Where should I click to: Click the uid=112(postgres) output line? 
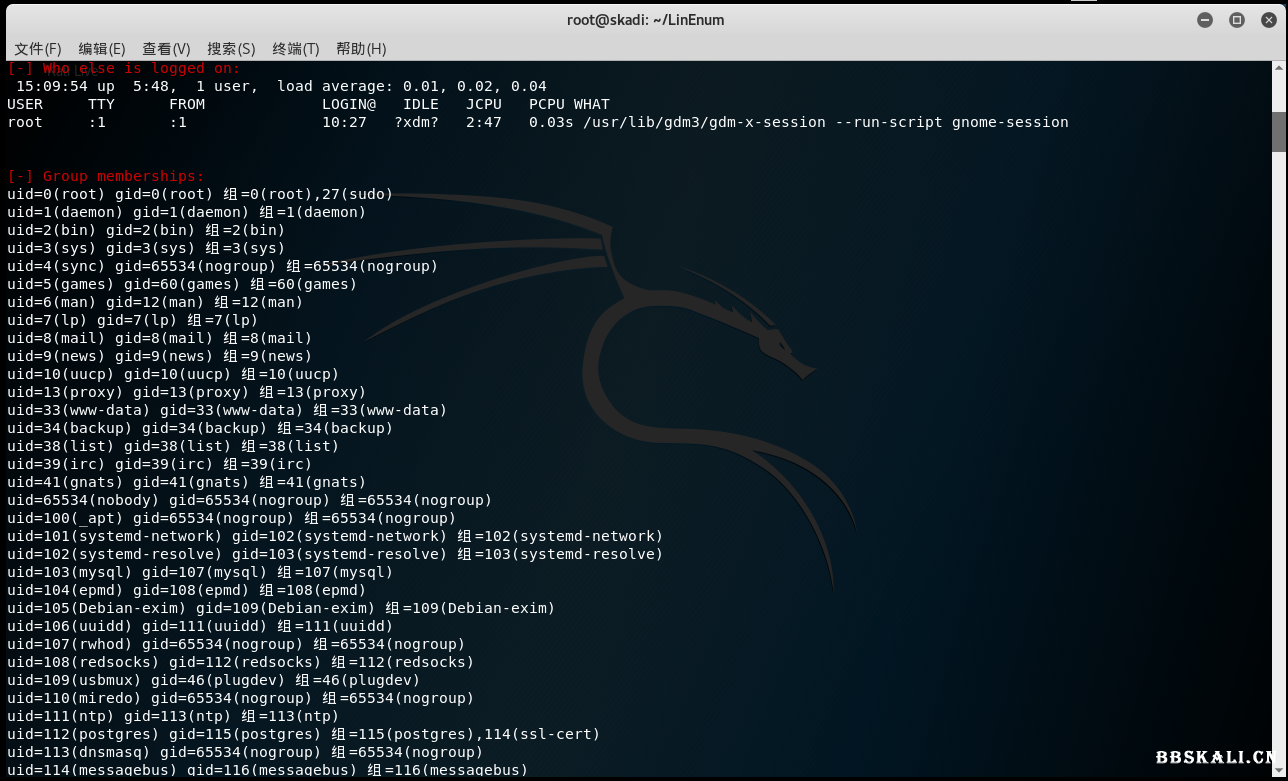303,734
